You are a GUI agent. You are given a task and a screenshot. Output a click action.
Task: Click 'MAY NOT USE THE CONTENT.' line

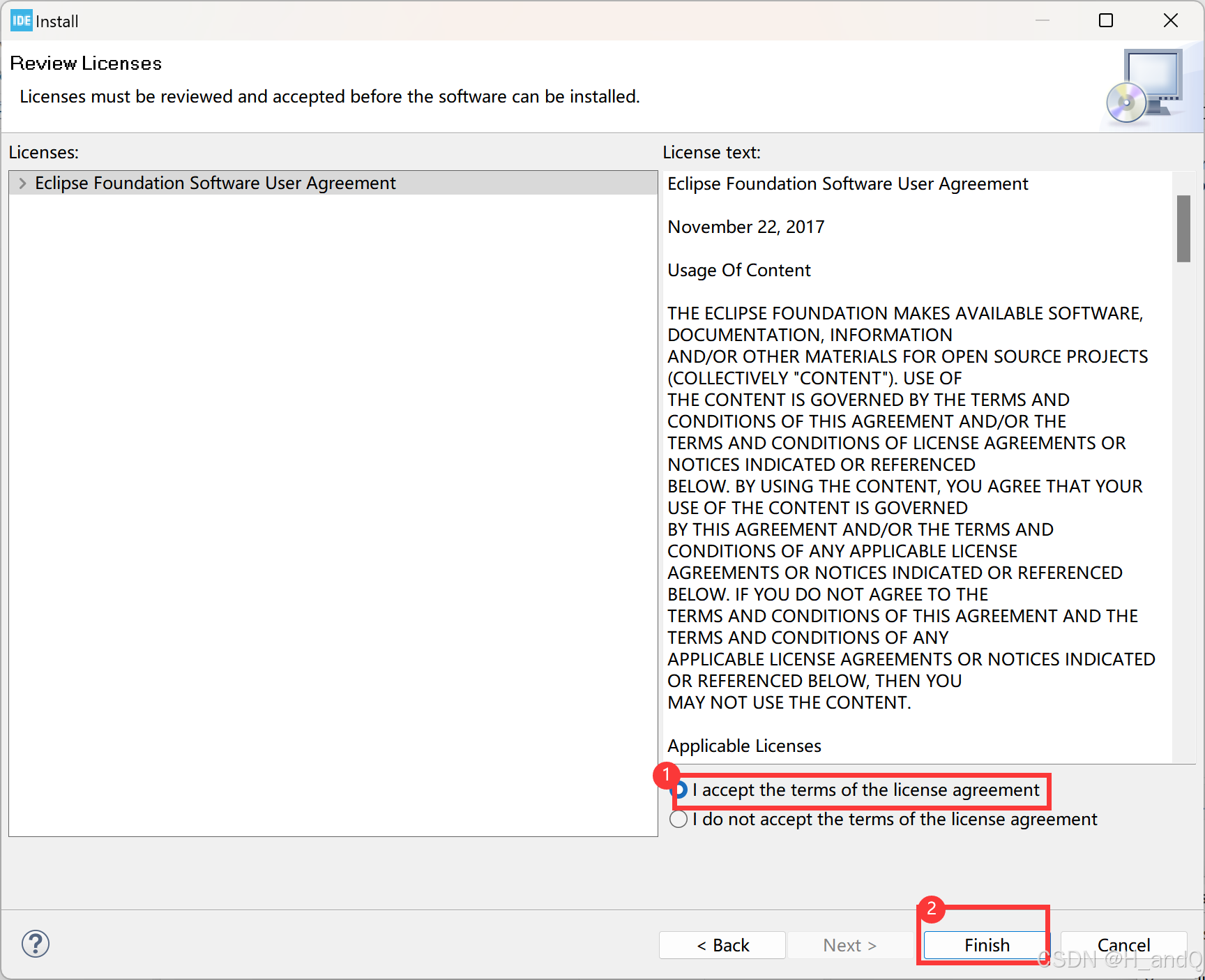pyautogui.click(x=789, y=702)
